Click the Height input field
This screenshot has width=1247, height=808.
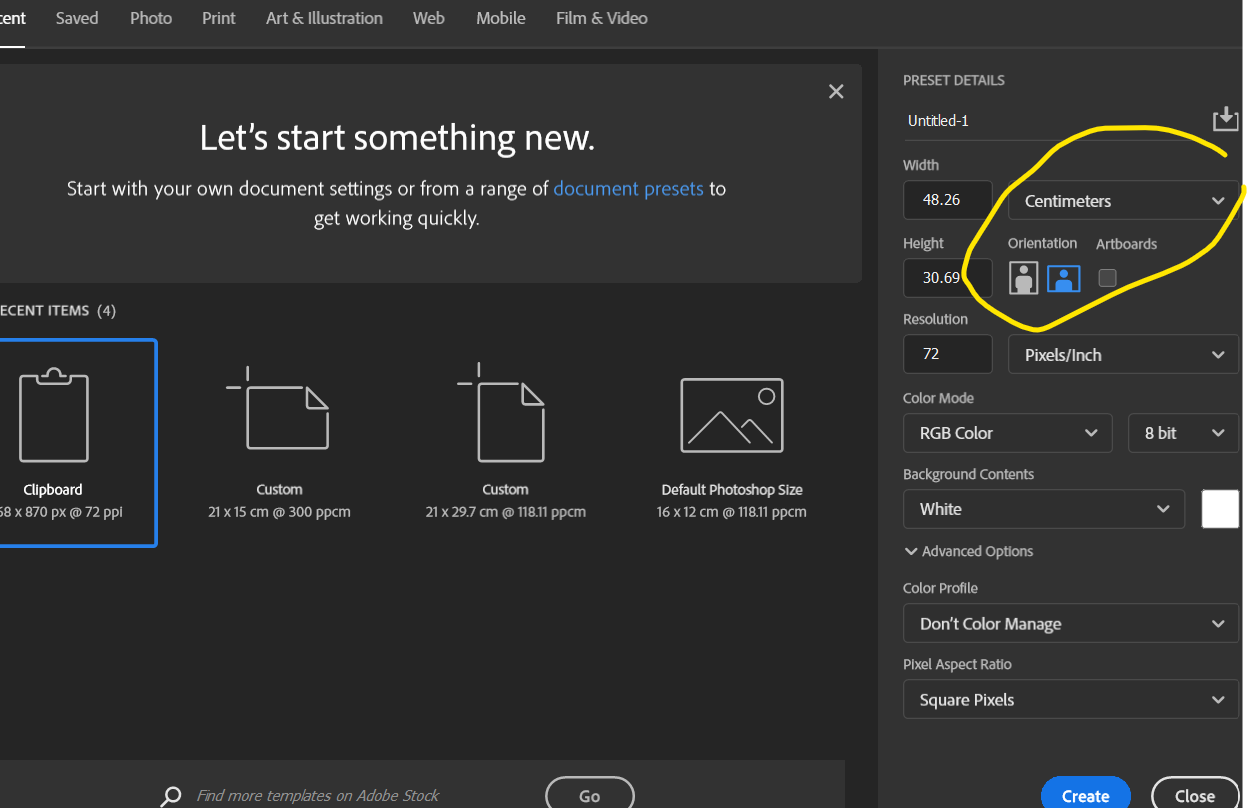pyautogui.click(x=948, y=278)
